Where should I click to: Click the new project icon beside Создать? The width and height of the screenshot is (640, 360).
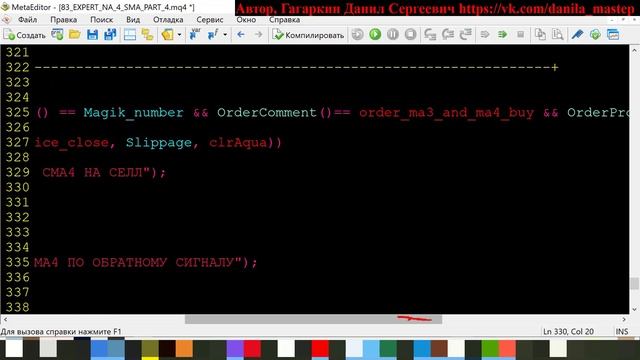pos(57,35)
